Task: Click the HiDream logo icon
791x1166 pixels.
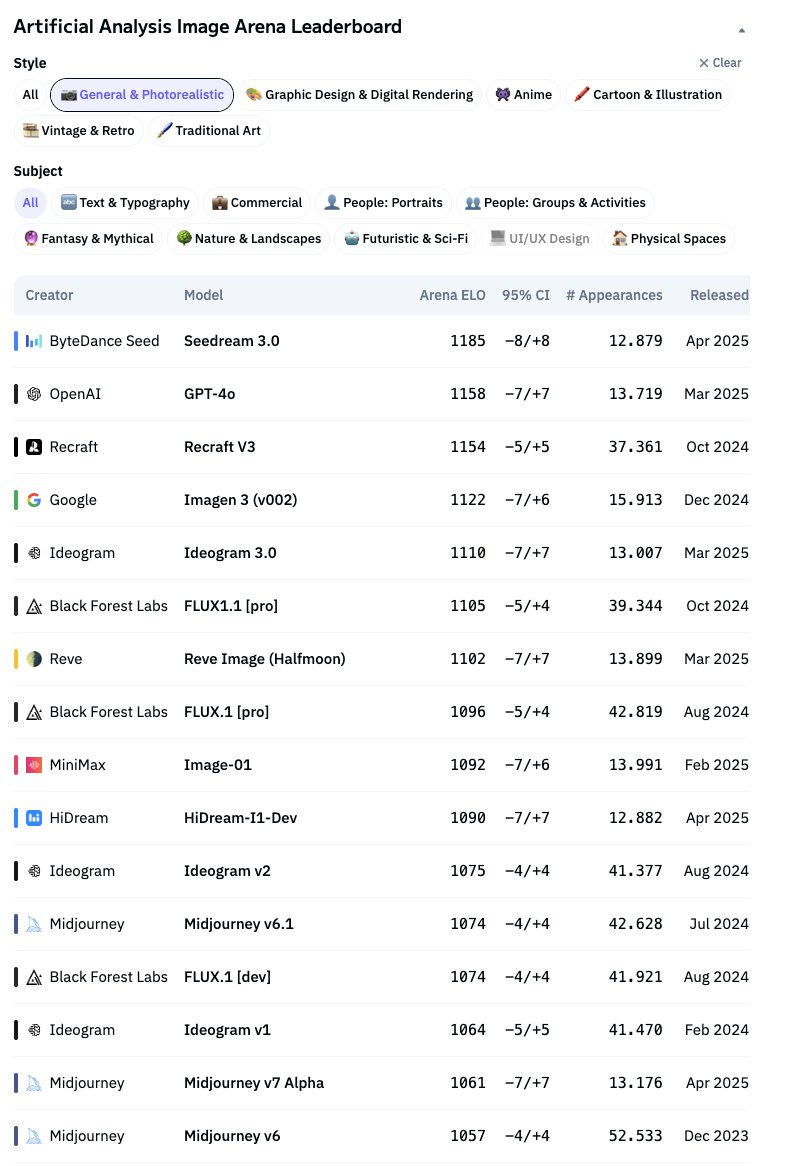Action: 33,818
